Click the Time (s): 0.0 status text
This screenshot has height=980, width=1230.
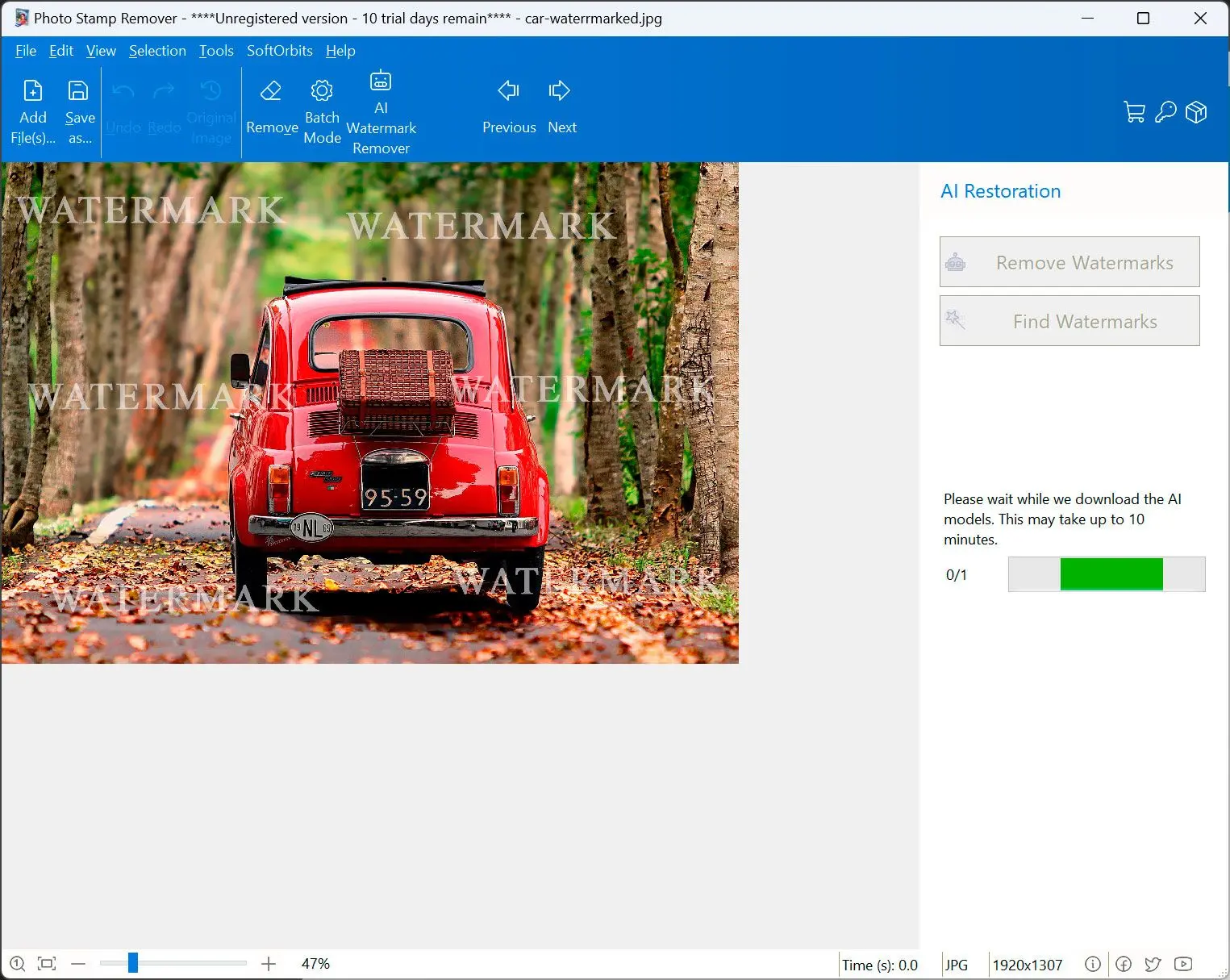tap(880, 965)
